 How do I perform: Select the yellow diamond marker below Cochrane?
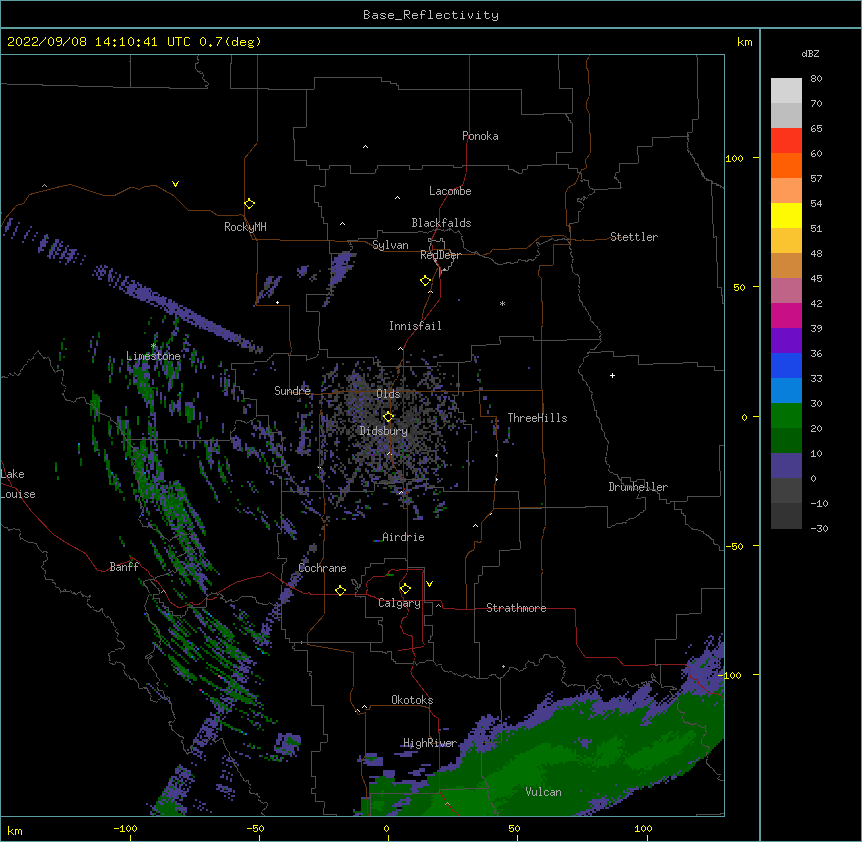(x=340, y=590)
